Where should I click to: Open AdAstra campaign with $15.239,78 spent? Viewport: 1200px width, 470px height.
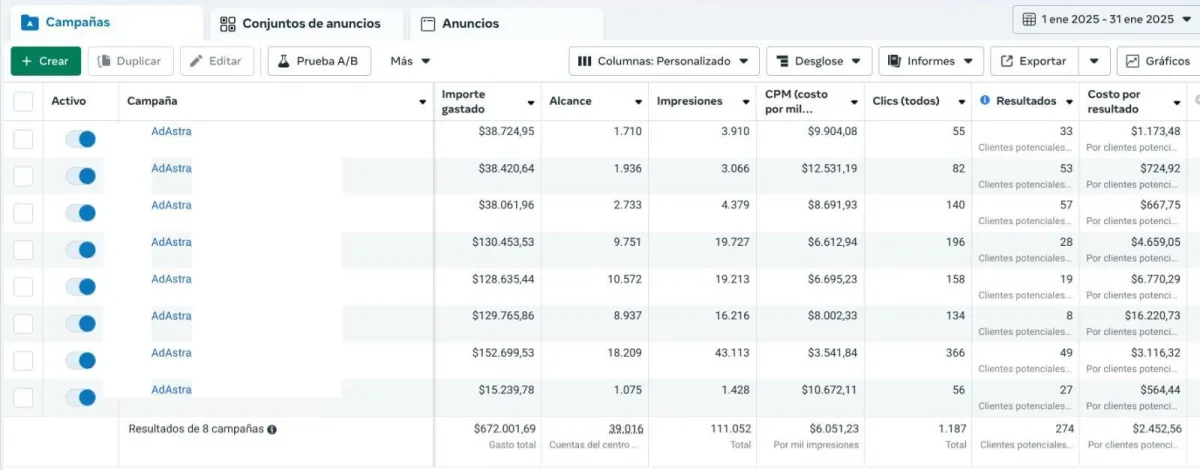171,390
